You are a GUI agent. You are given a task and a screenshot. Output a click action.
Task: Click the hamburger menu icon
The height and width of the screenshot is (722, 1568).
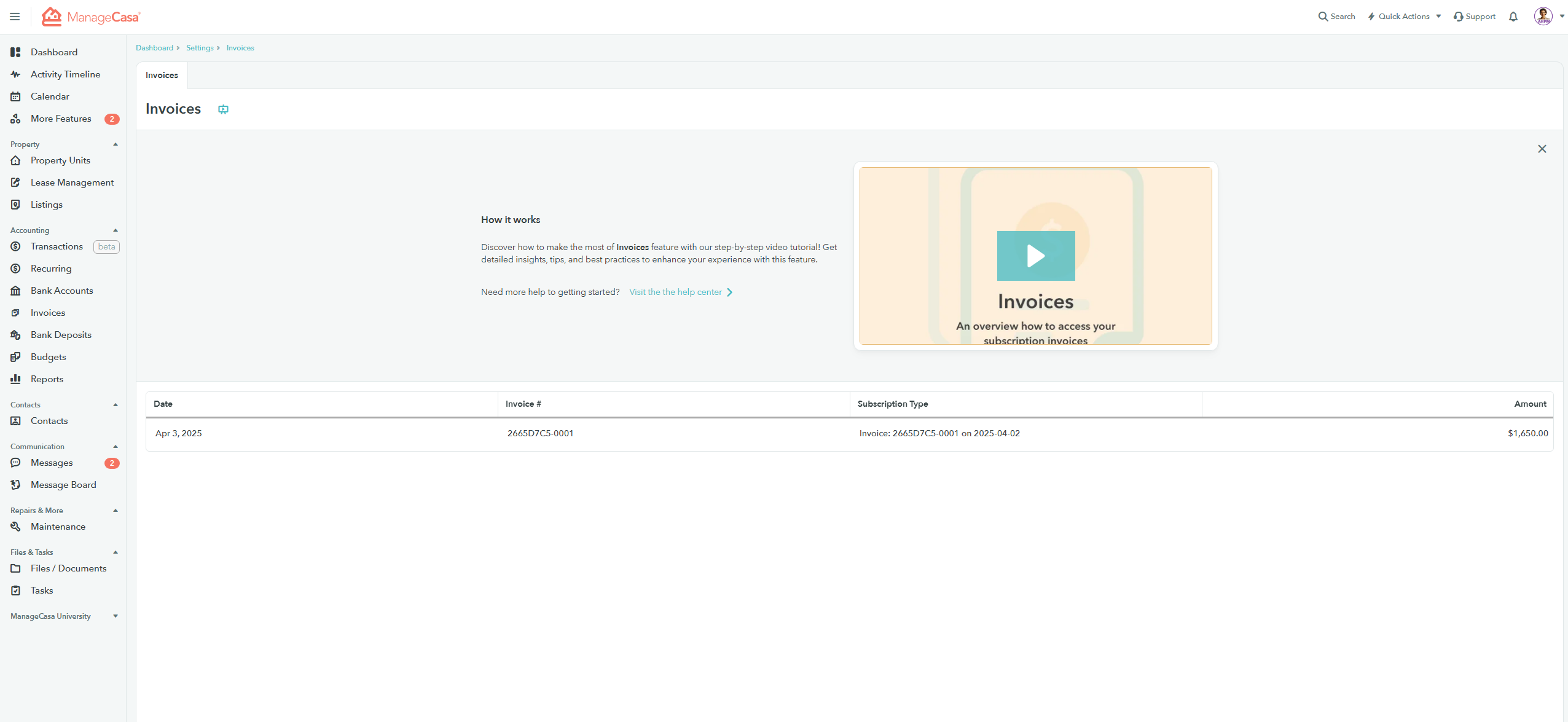[15, 17]
